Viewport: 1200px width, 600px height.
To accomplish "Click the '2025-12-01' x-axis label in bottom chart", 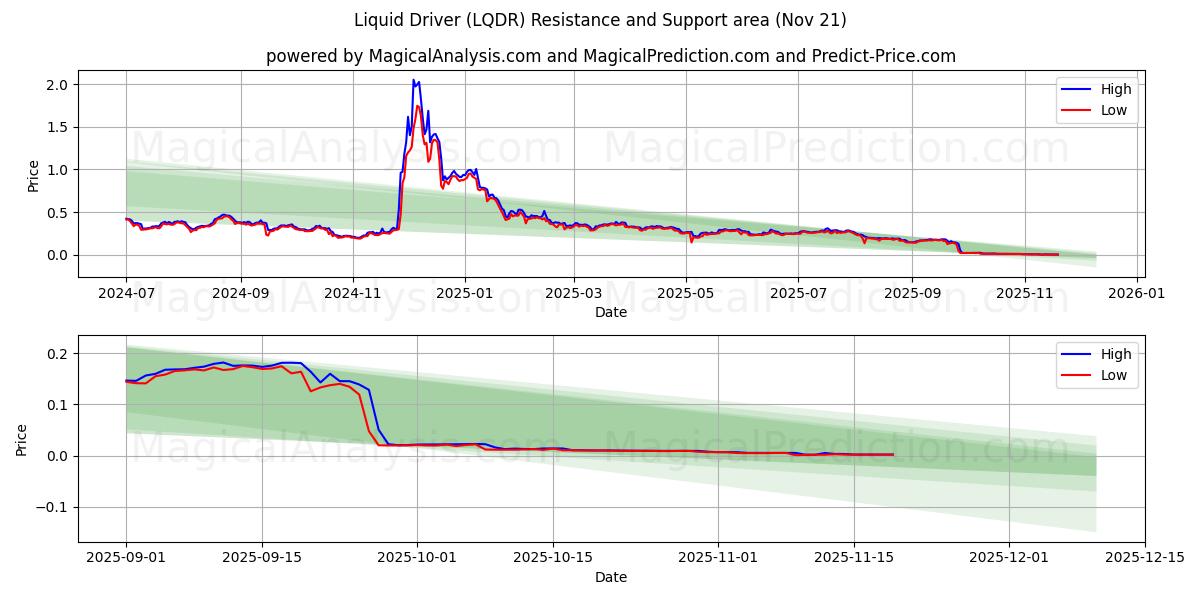I will 1009,559.
